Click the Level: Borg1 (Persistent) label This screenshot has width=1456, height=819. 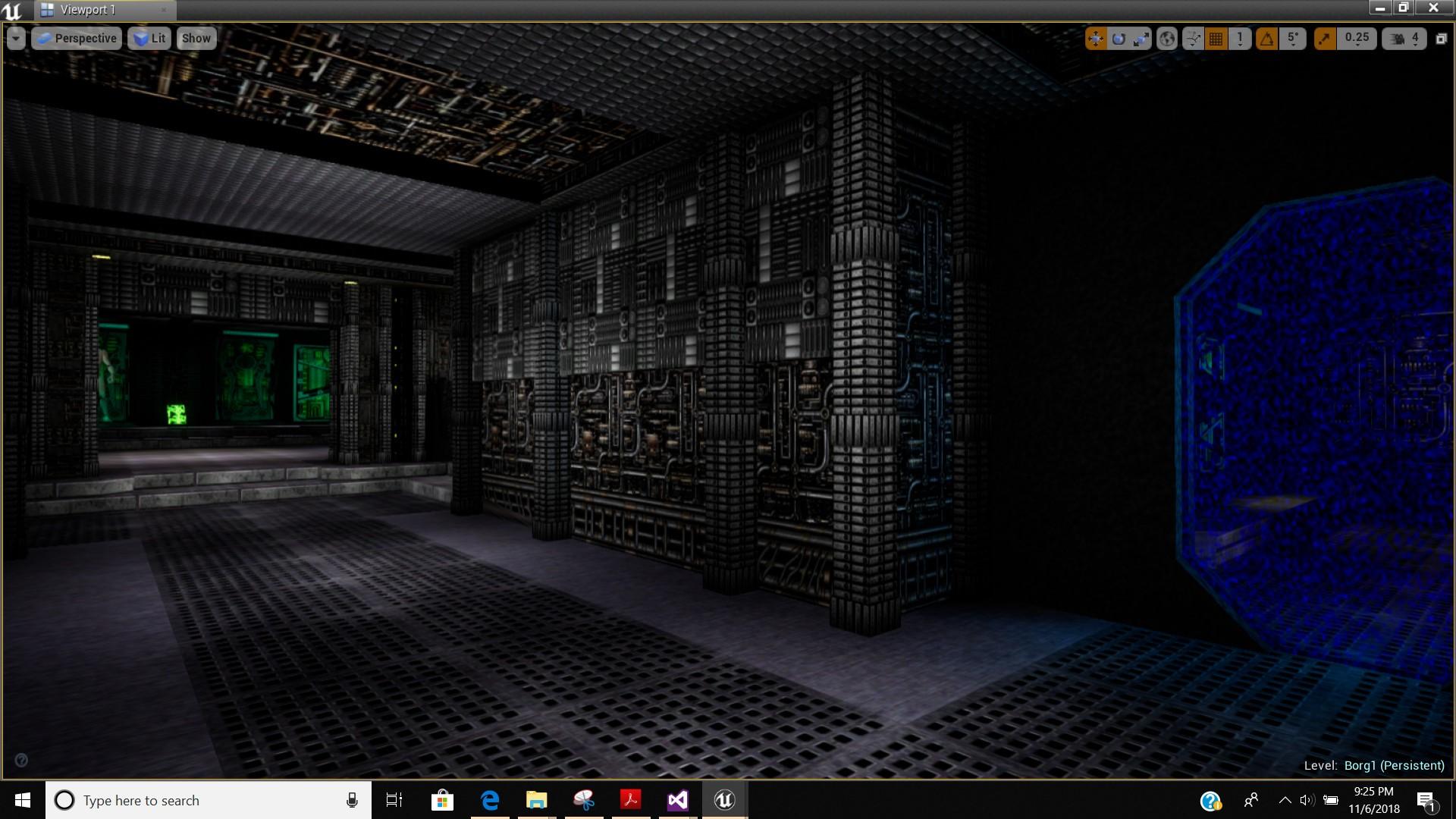click(1374, 765)
